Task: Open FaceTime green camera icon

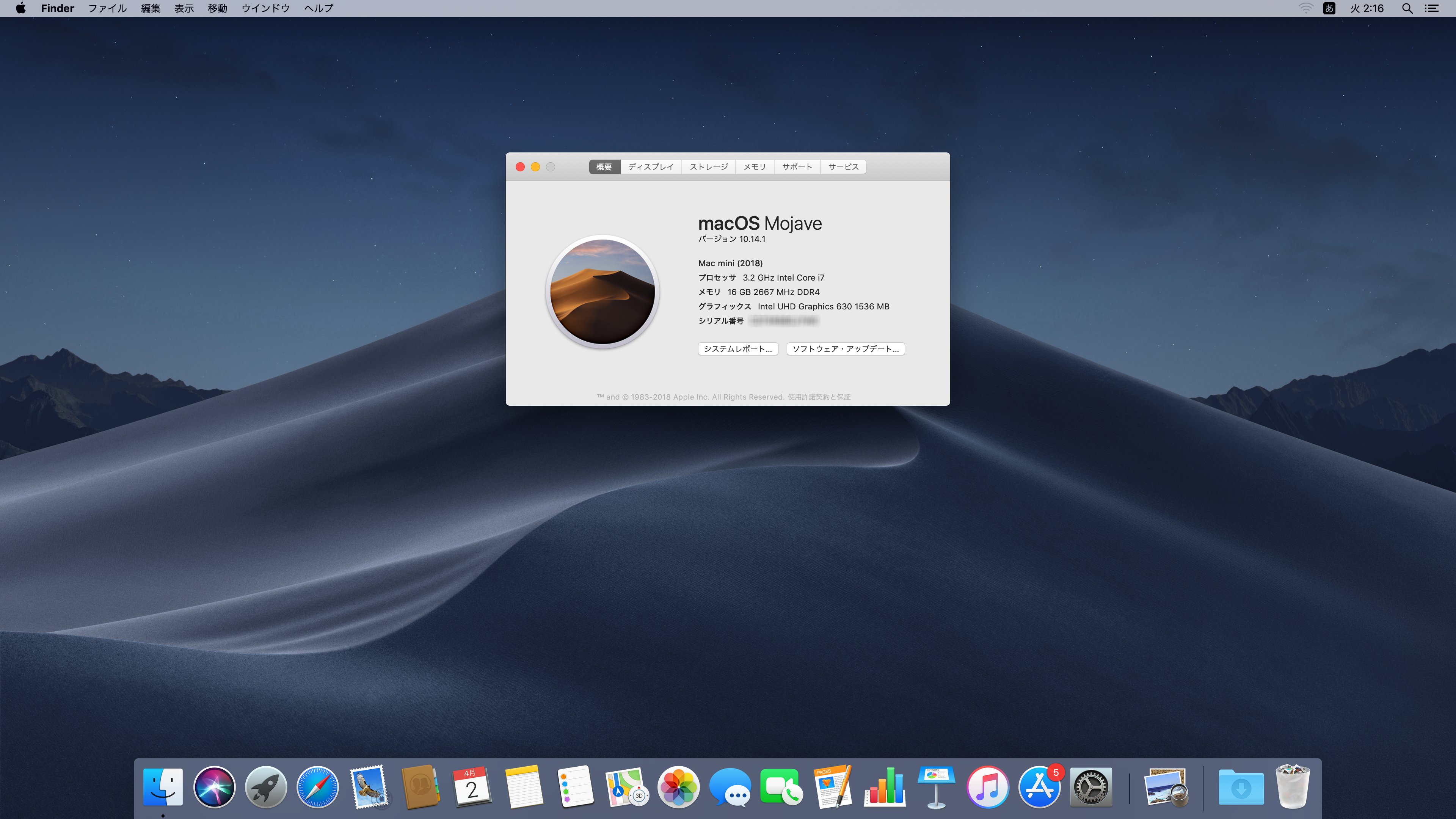Action: 782,787
